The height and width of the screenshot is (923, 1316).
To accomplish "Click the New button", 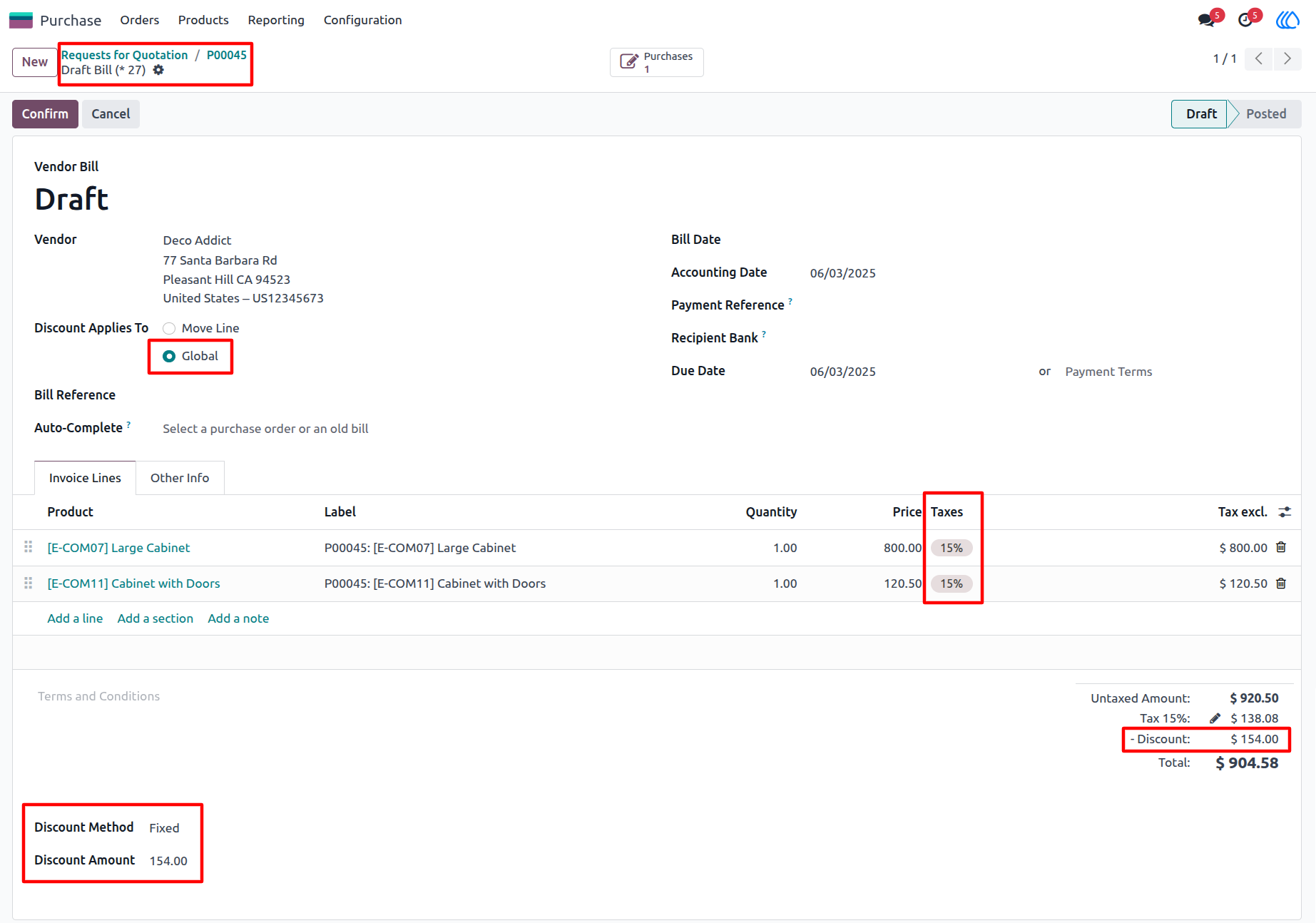I will pos(34,62).
